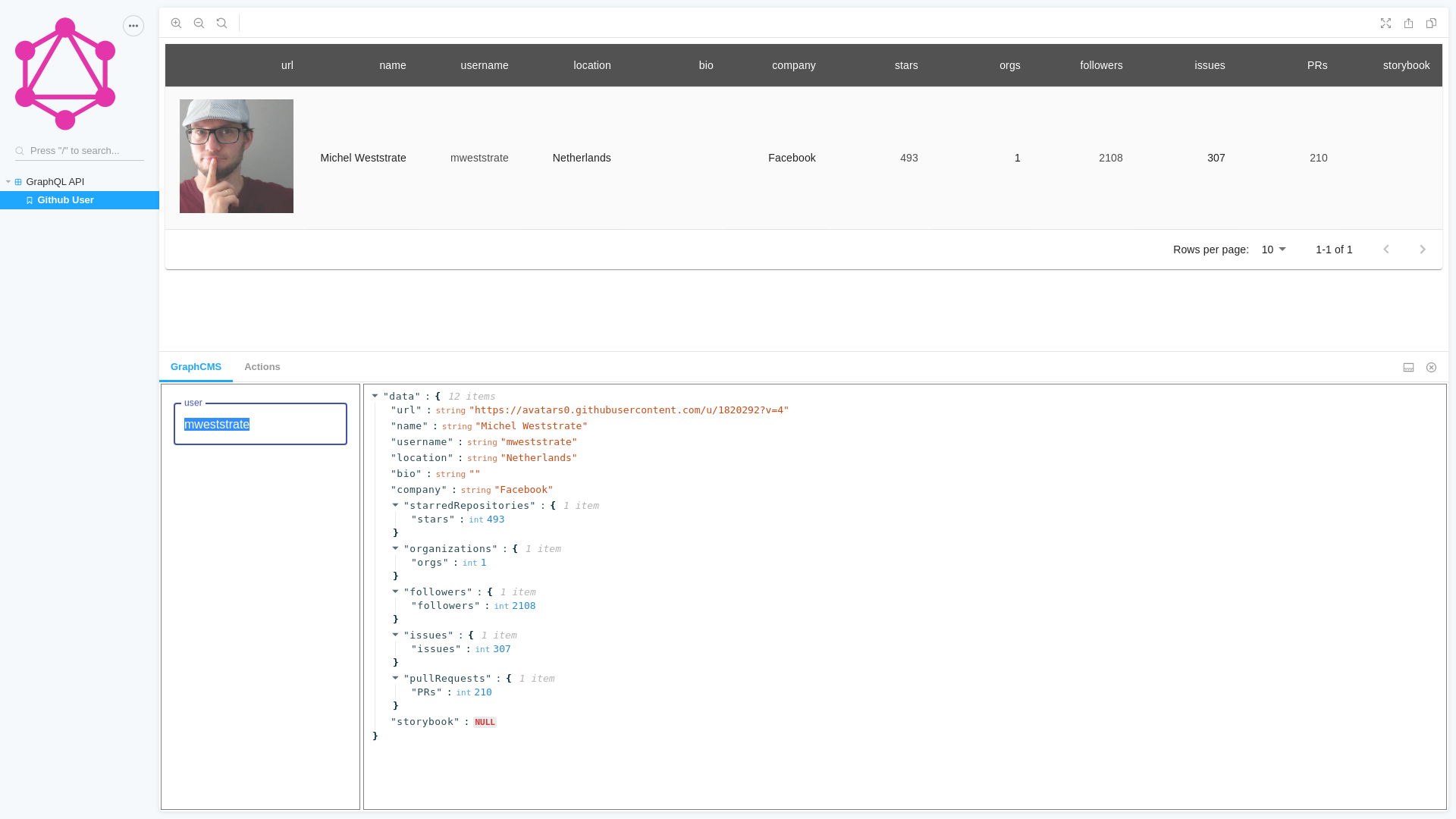Screen dimensions: 1456x819
Task: Click the copy link icon top right
Action: pyautogui.click(x=1431, y=24)
